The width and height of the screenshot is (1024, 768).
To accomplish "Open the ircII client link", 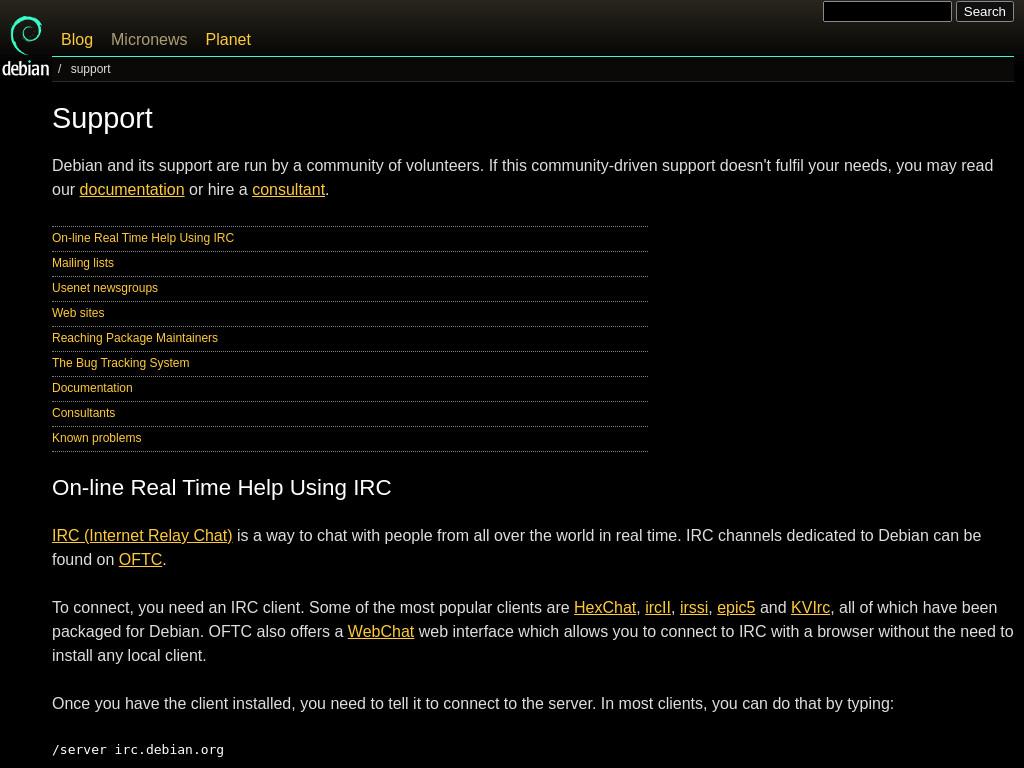I will click(x=658, y=607).
